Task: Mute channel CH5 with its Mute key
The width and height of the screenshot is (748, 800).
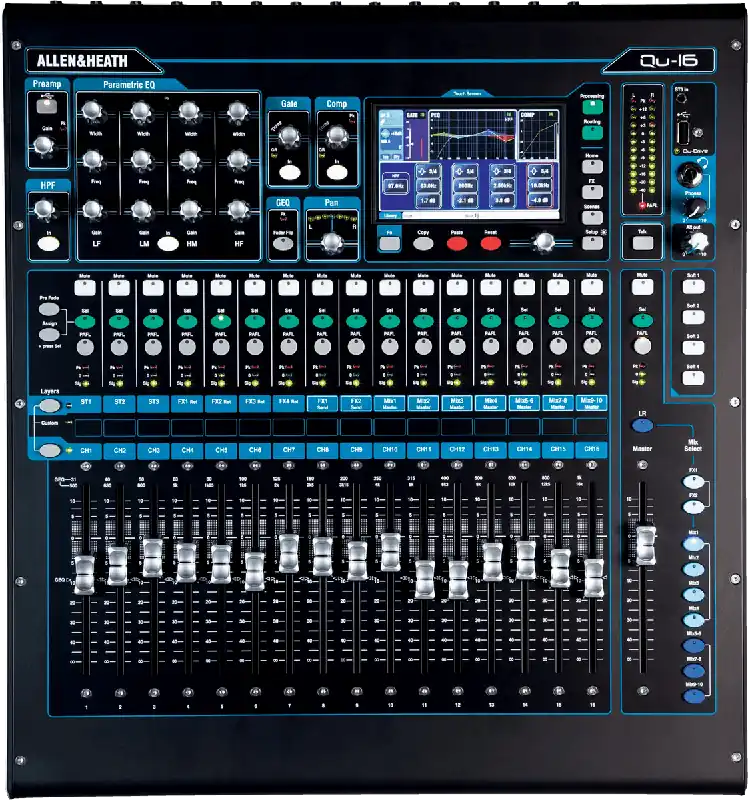Action: tap(220, 287)
